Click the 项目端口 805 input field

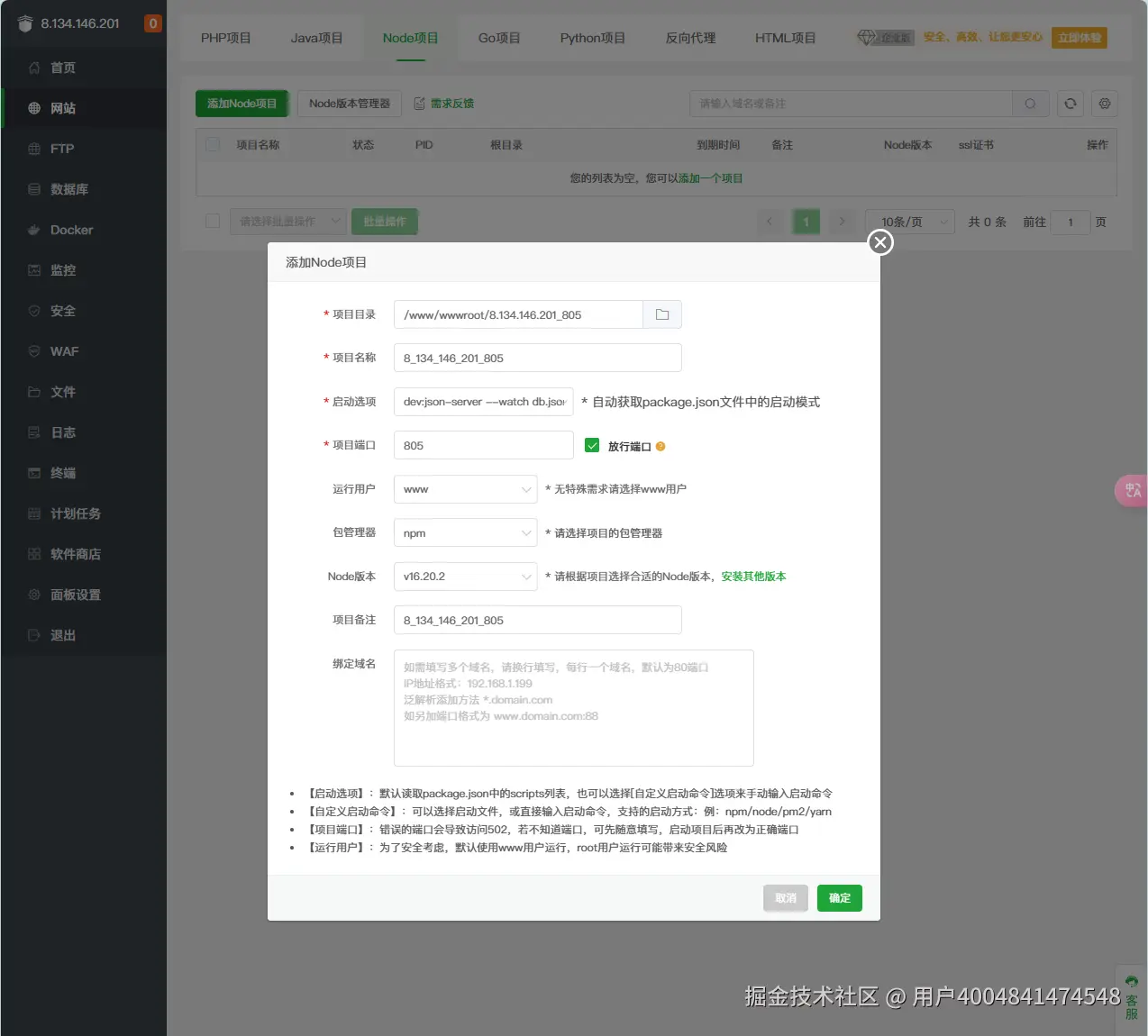point(484,445)
